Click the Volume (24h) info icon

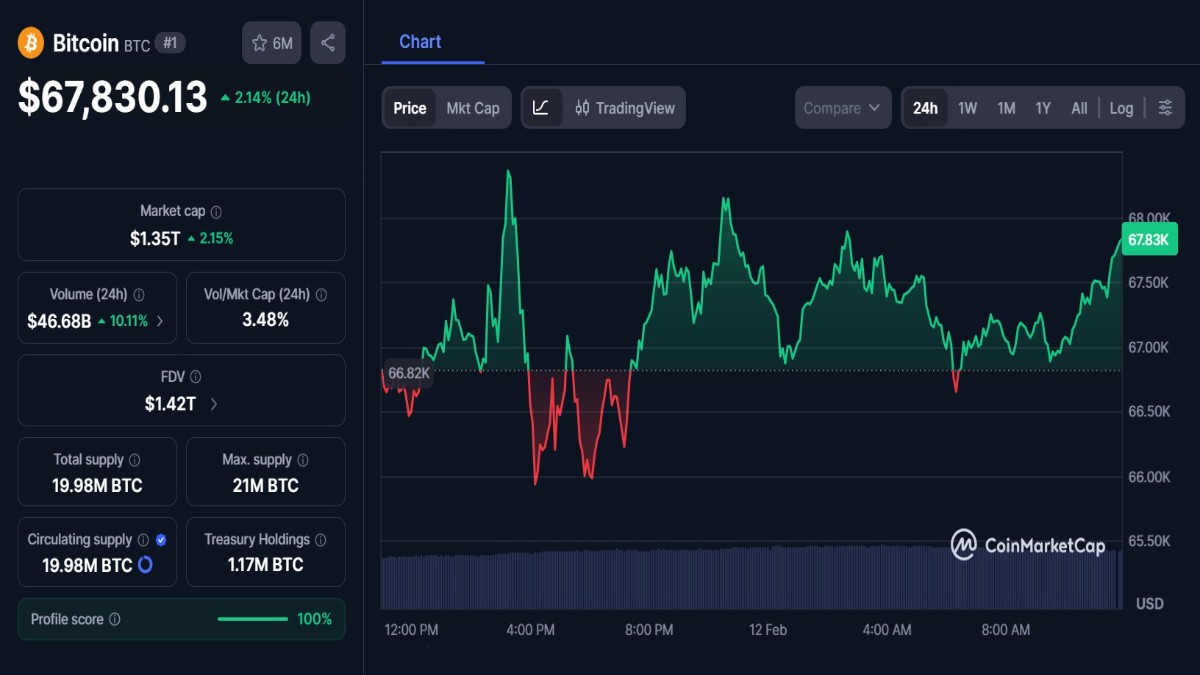coord(138,294)
